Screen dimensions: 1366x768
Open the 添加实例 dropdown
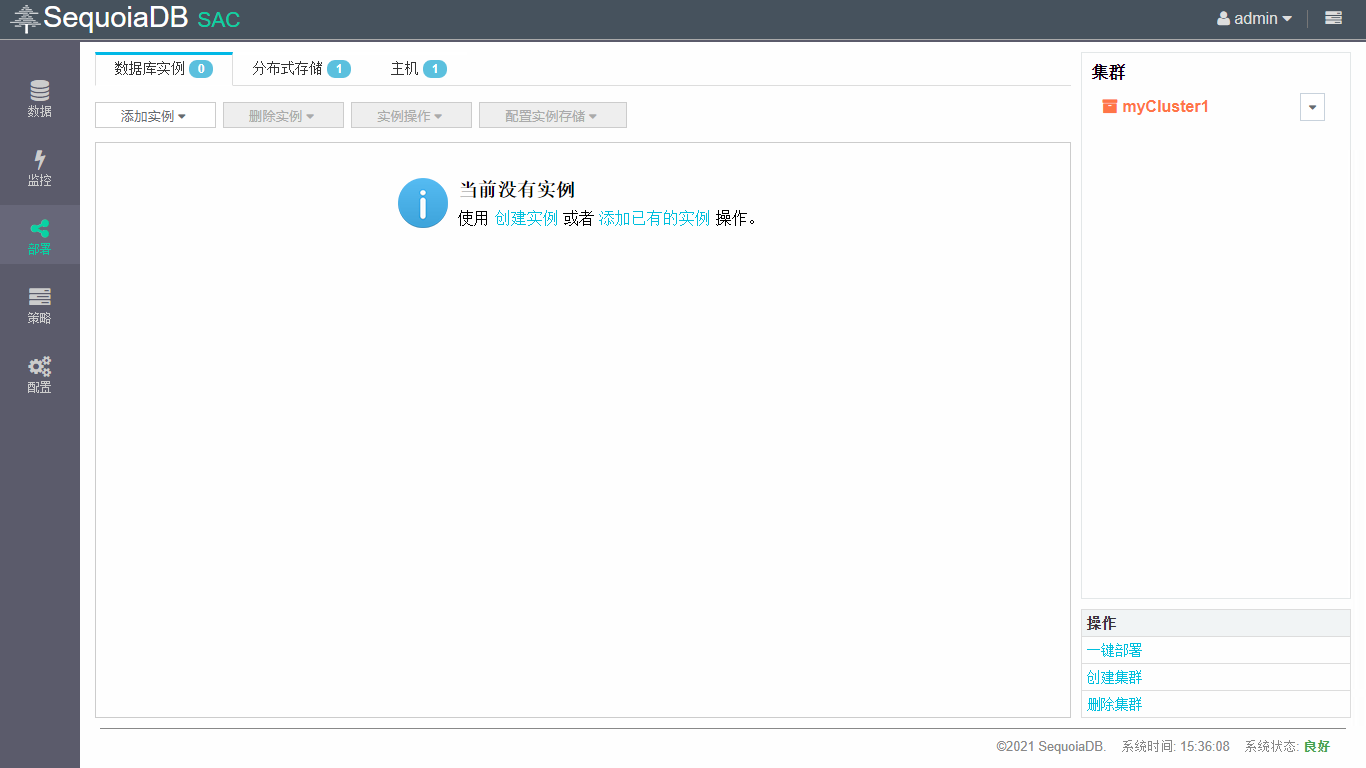point(155,116)
